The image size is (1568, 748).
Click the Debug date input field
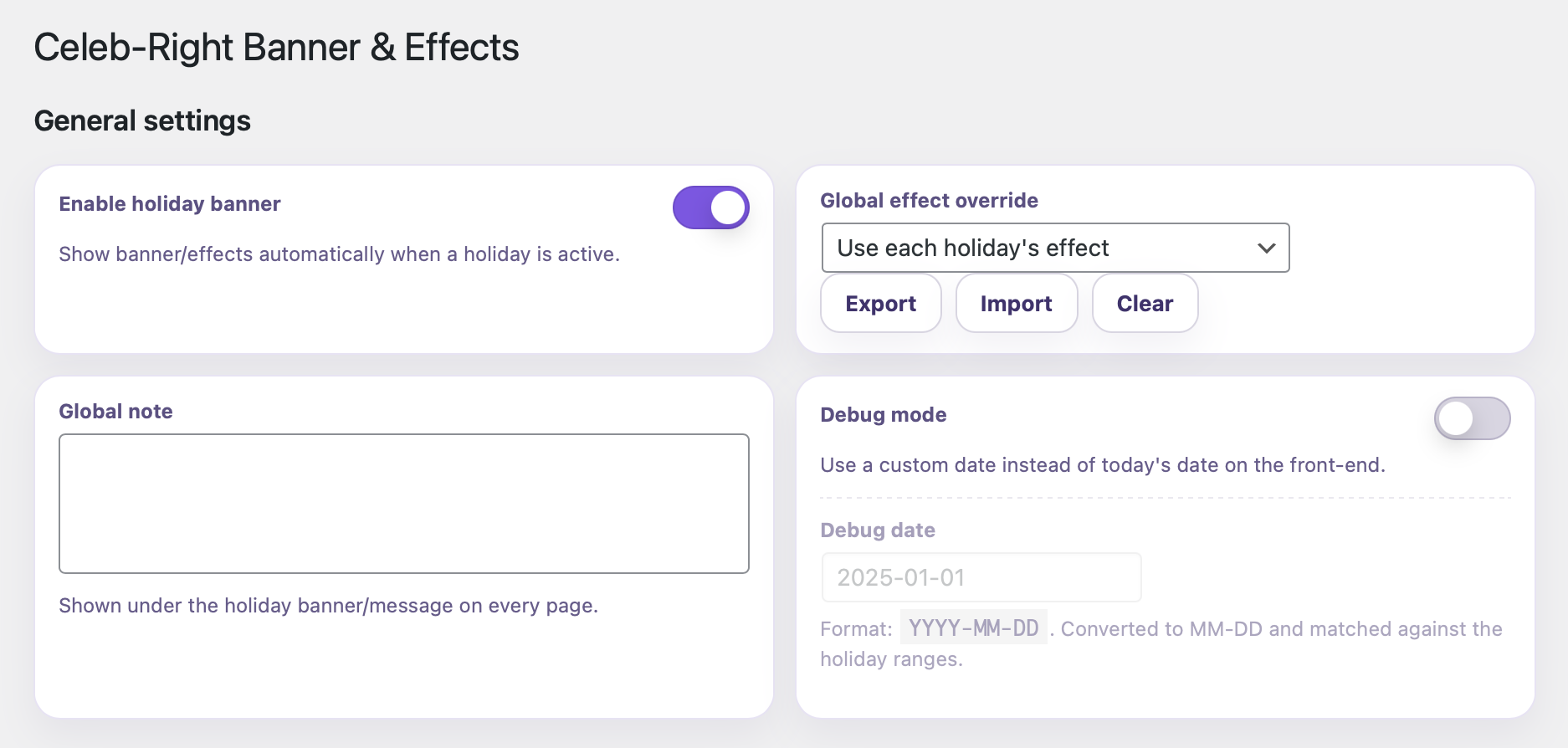pos(981,577)
